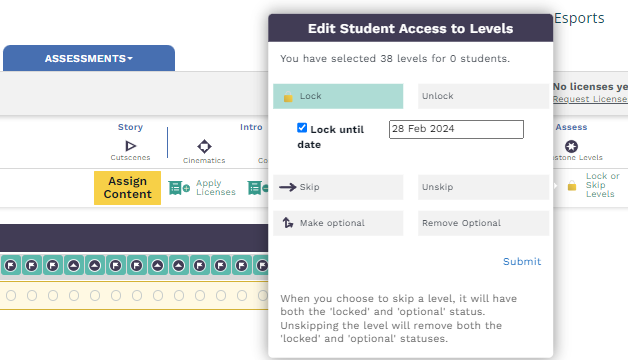Uncheck the Lock until date checkbox
The image size is (628, 360).
[302, 128]
